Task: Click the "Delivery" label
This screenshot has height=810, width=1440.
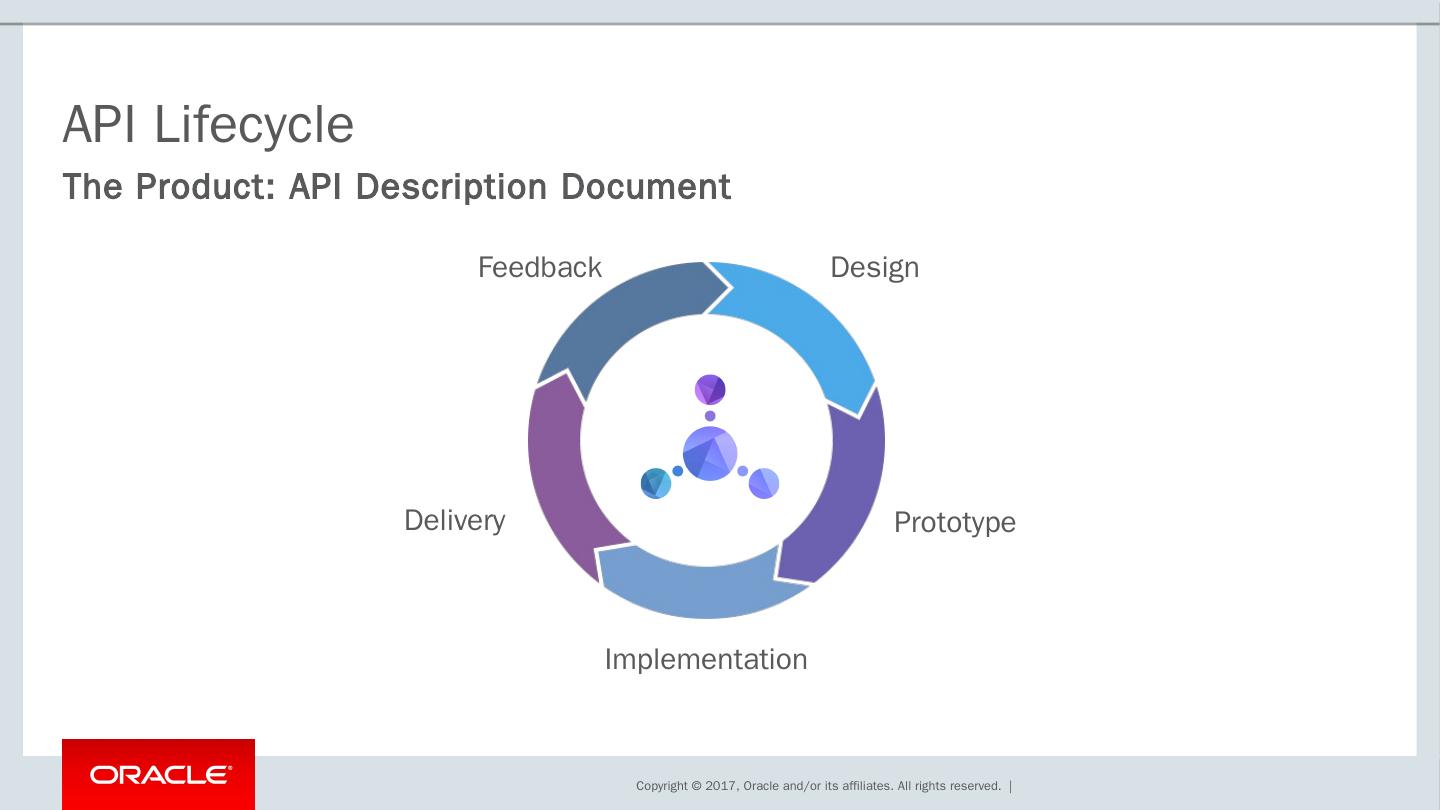Action: pos(454,520)
